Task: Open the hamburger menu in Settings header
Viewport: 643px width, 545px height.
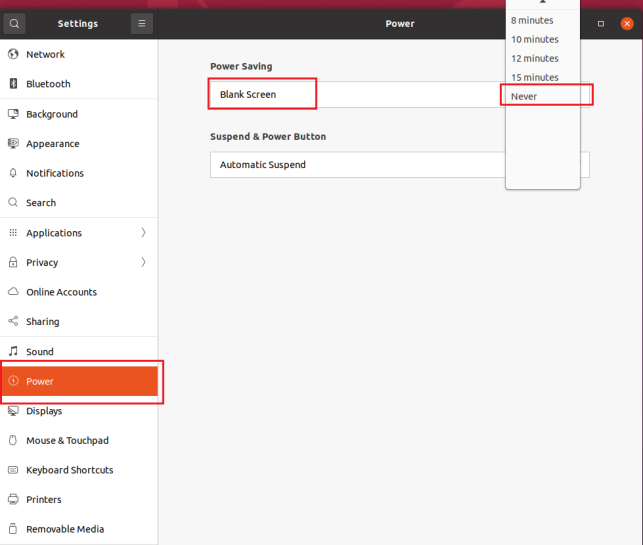Action: pyautogui.click(x=142, y=23)
